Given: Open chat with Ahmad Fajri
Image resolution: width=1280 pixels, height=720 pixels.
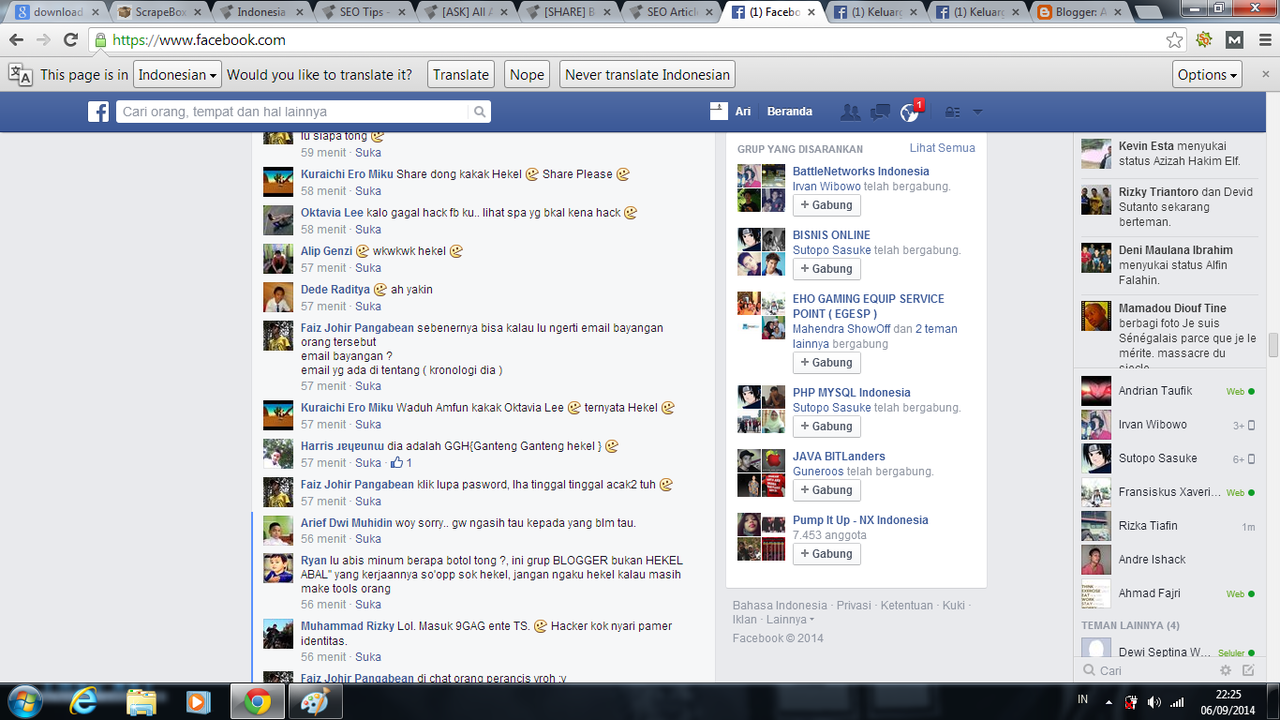Looking at the screenshot, I should click(x=1168, y=593).
